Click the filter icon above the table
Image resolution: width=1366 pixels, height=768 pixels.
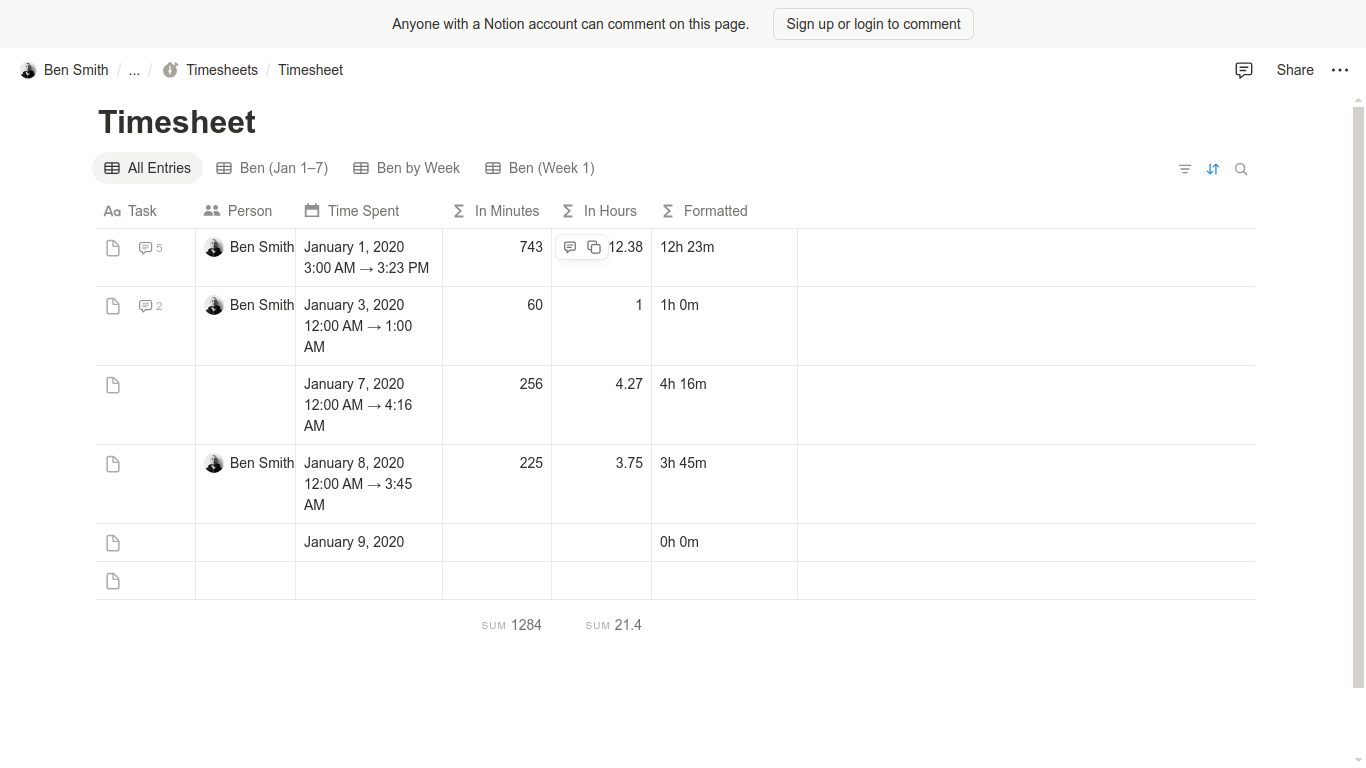1185,169
